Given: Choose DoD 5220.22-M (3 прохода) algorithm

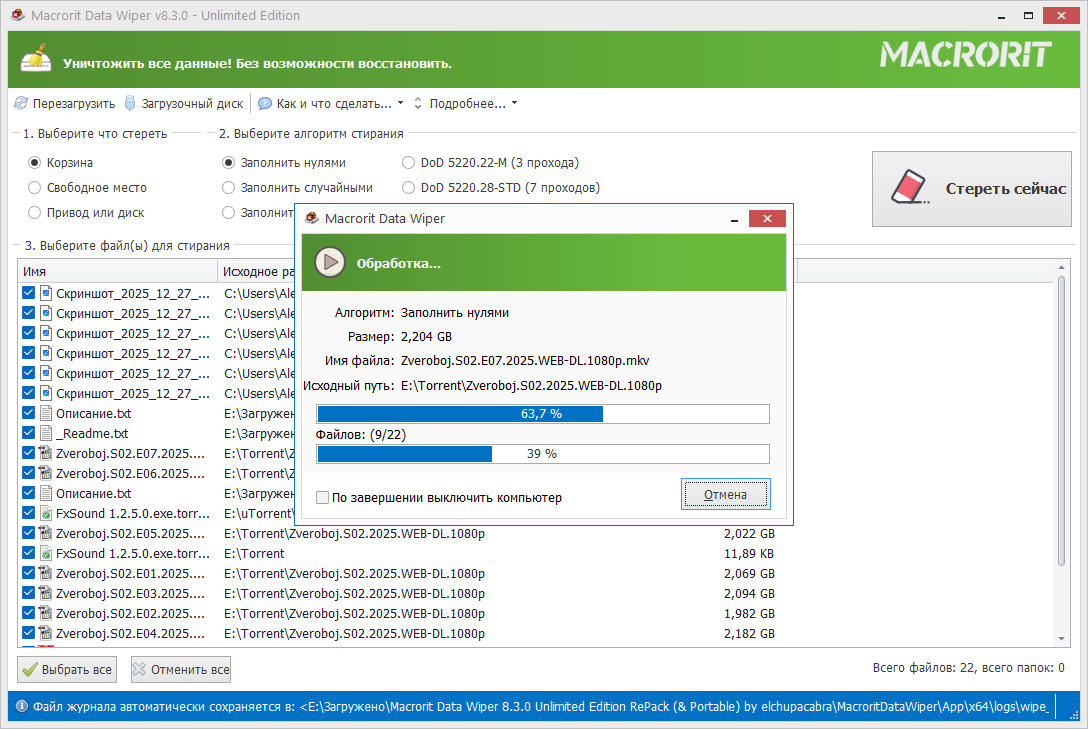Looking at the screenshot, I should [x=408, y=162].
